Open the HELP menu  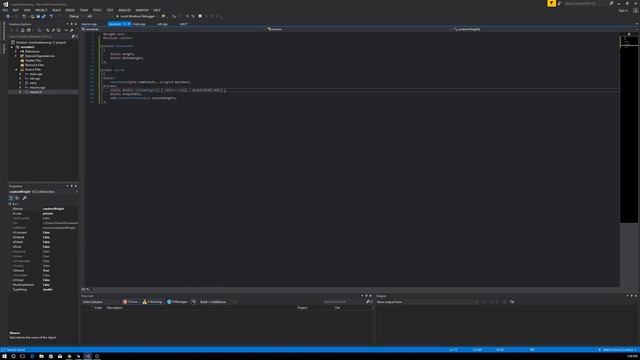(x=157, y=10)
